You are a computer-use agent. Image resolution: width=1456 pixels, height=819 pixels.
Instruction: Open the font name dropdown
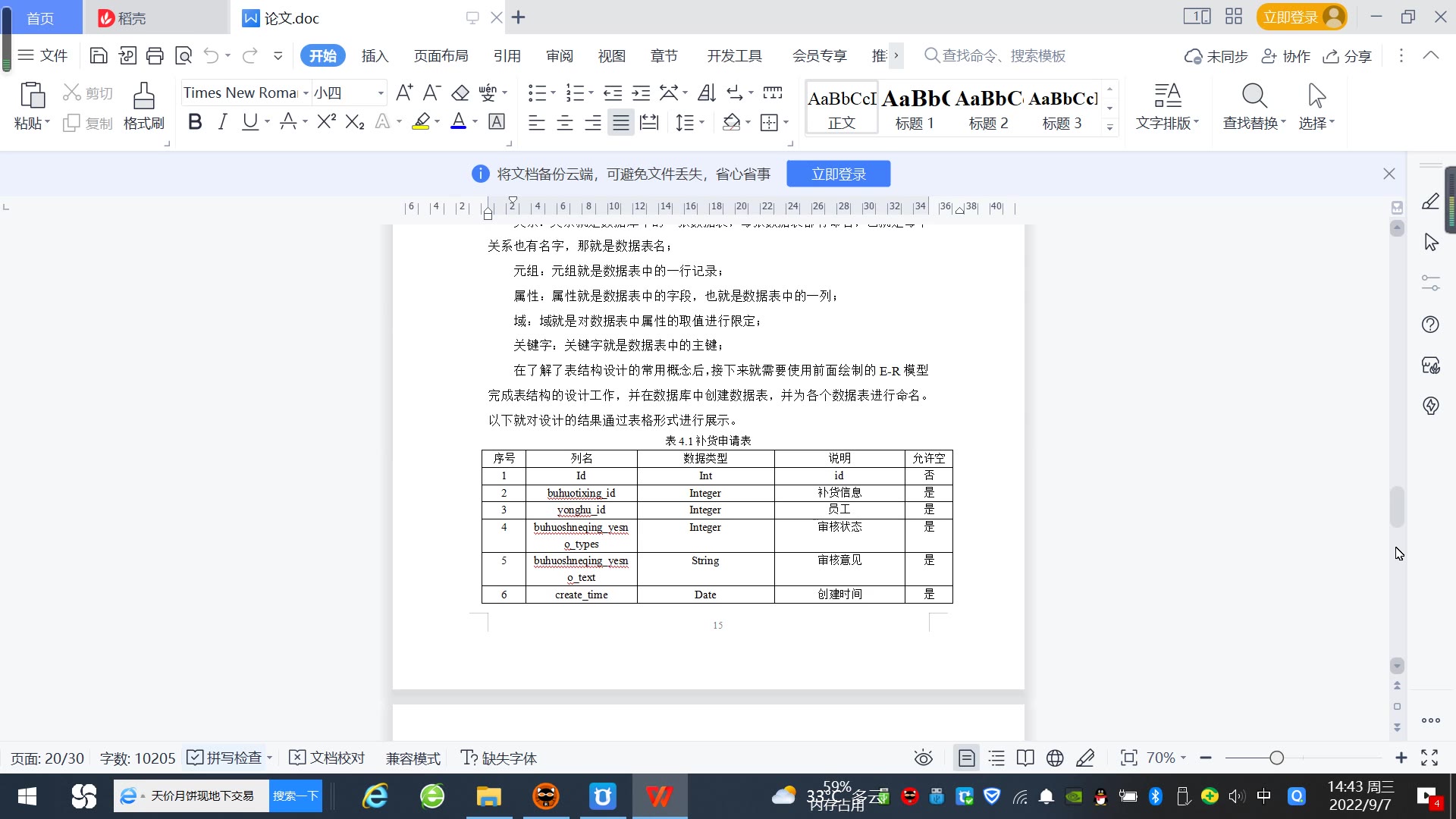tap(306, 93)
